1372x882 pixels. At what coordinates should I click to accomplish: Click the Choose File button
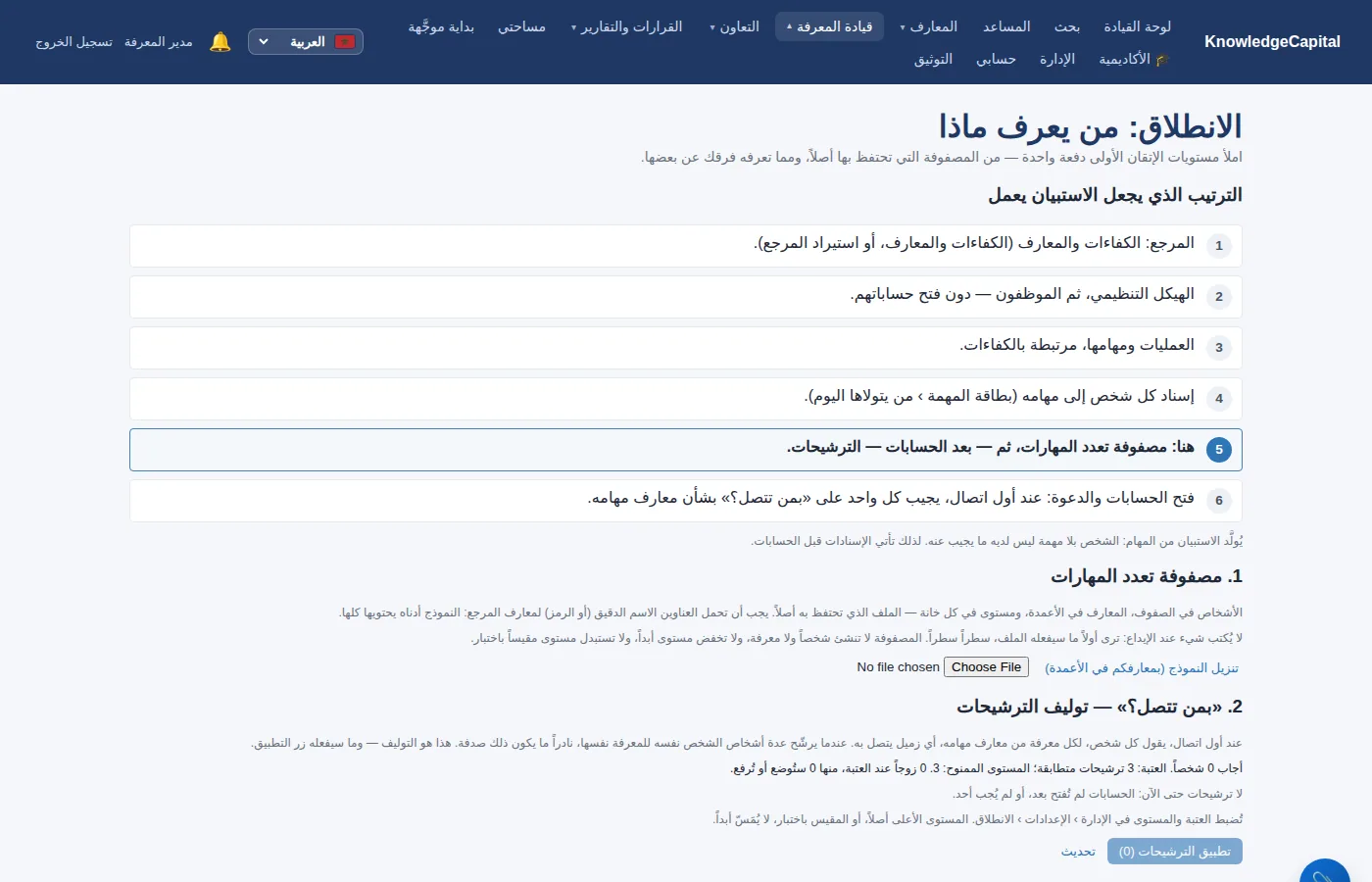[986, 667]
